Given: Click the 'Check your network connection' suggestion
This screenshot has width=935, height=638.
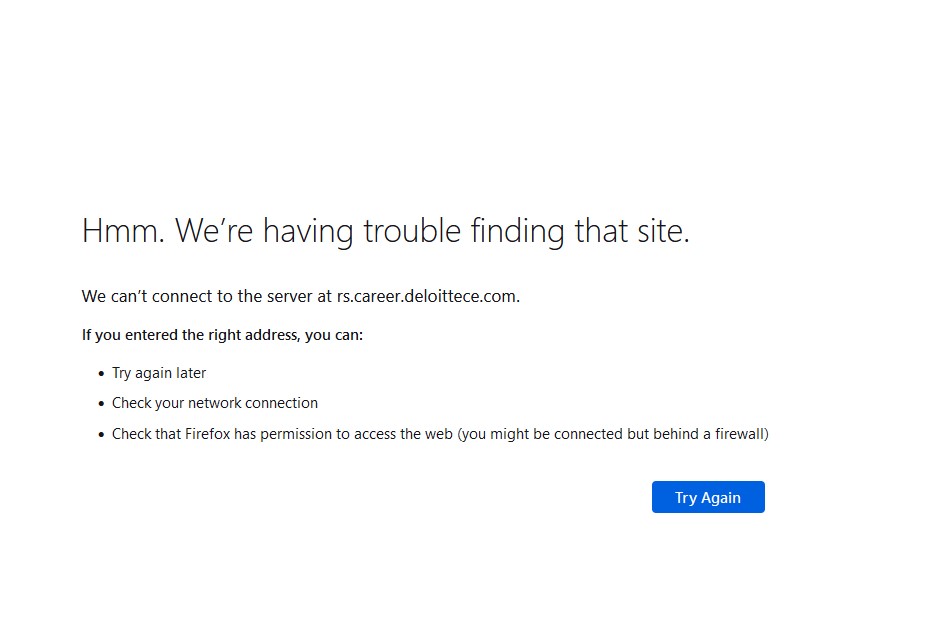Looking at the screenshot, I should pyautogui.click(x=215, y=403).
